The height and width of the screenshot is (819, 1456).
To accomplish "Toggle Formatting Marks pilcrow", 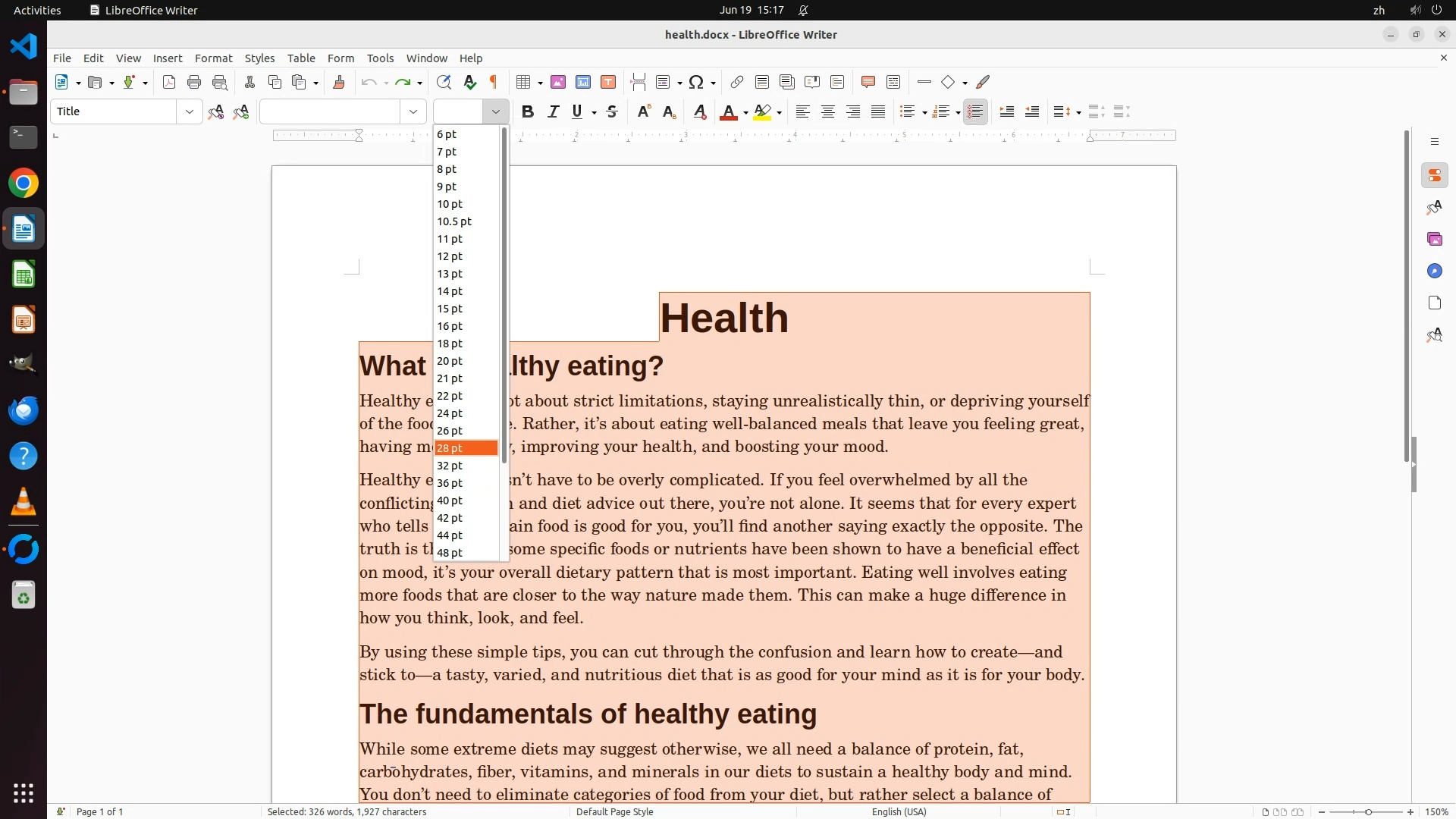I will pos(494,83).
